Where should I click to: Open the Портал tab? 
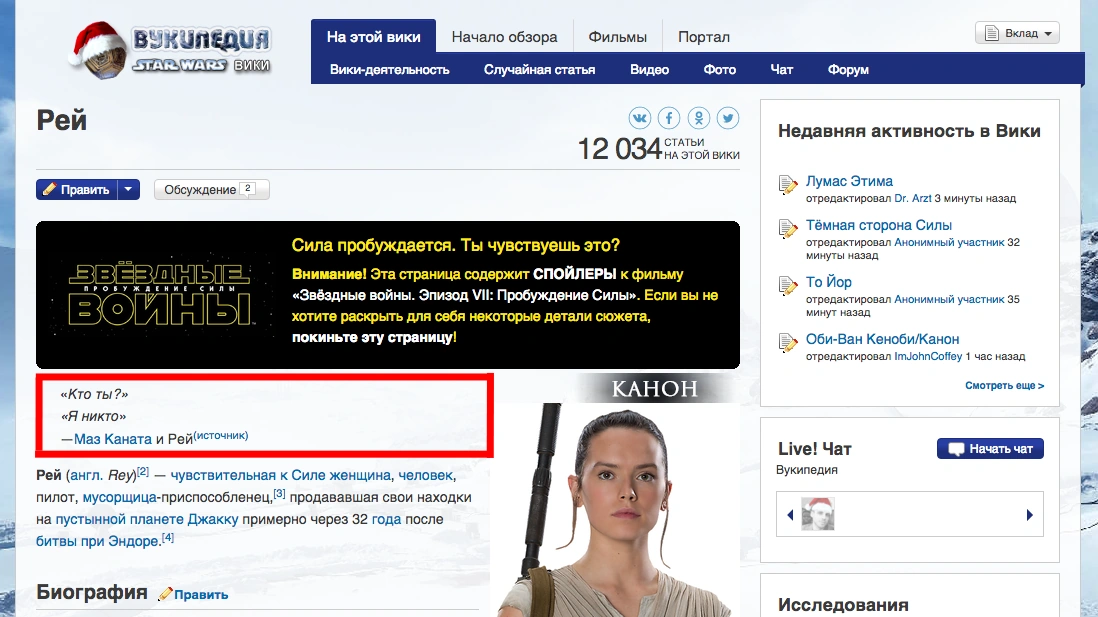704,36
